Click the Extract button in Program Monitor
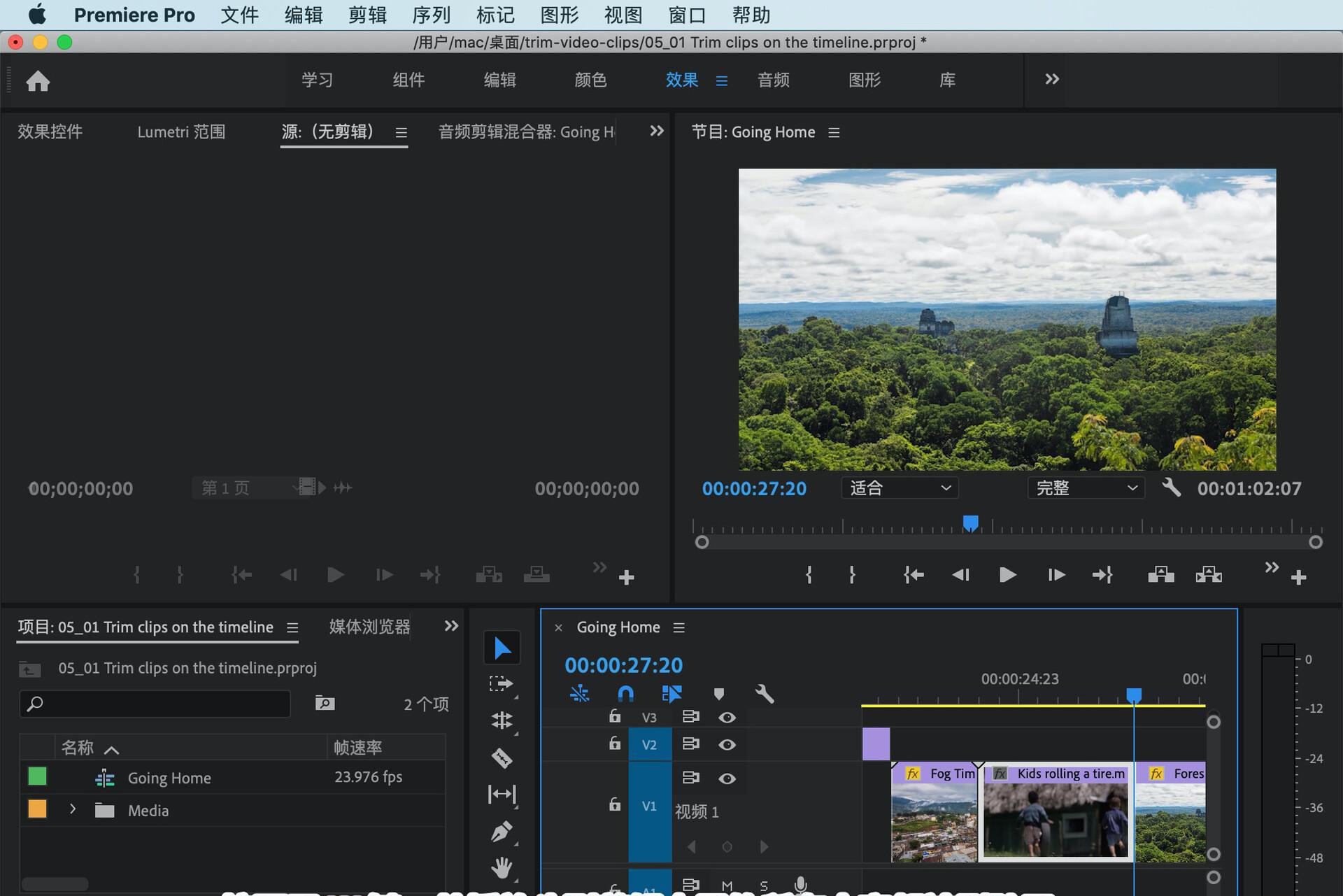The image size is (1343, 896). pos(1209,575)
